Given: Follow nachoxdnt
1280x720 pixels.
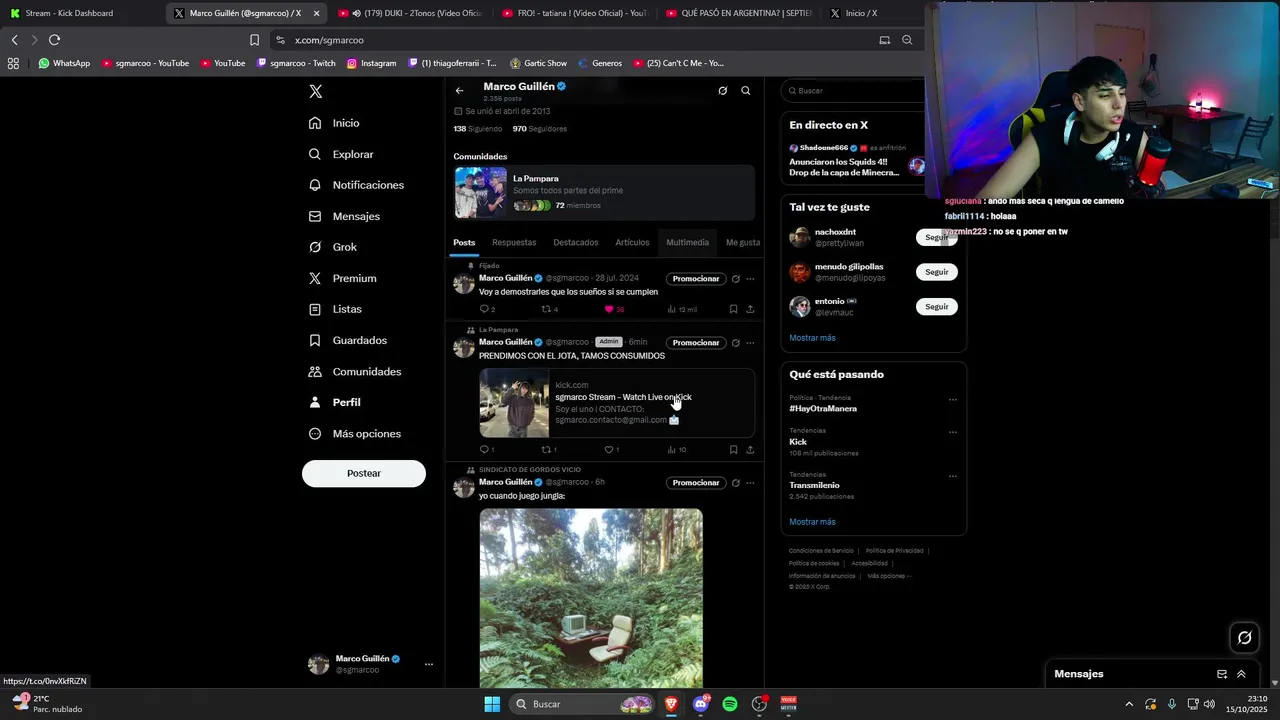Looking at the screenshot, I should (x=936, y=238).
